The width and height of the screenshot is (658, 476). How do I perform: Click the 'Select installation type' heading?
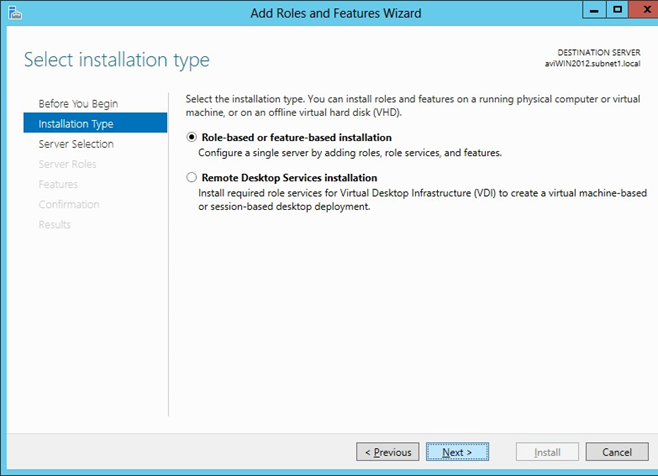117,60
